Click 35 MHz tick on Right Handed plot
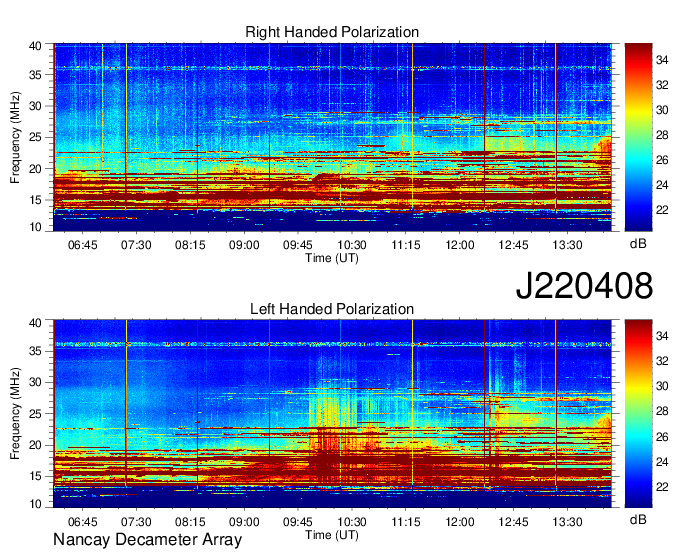This screenshot has width=680, height=552. coord(35,75)
